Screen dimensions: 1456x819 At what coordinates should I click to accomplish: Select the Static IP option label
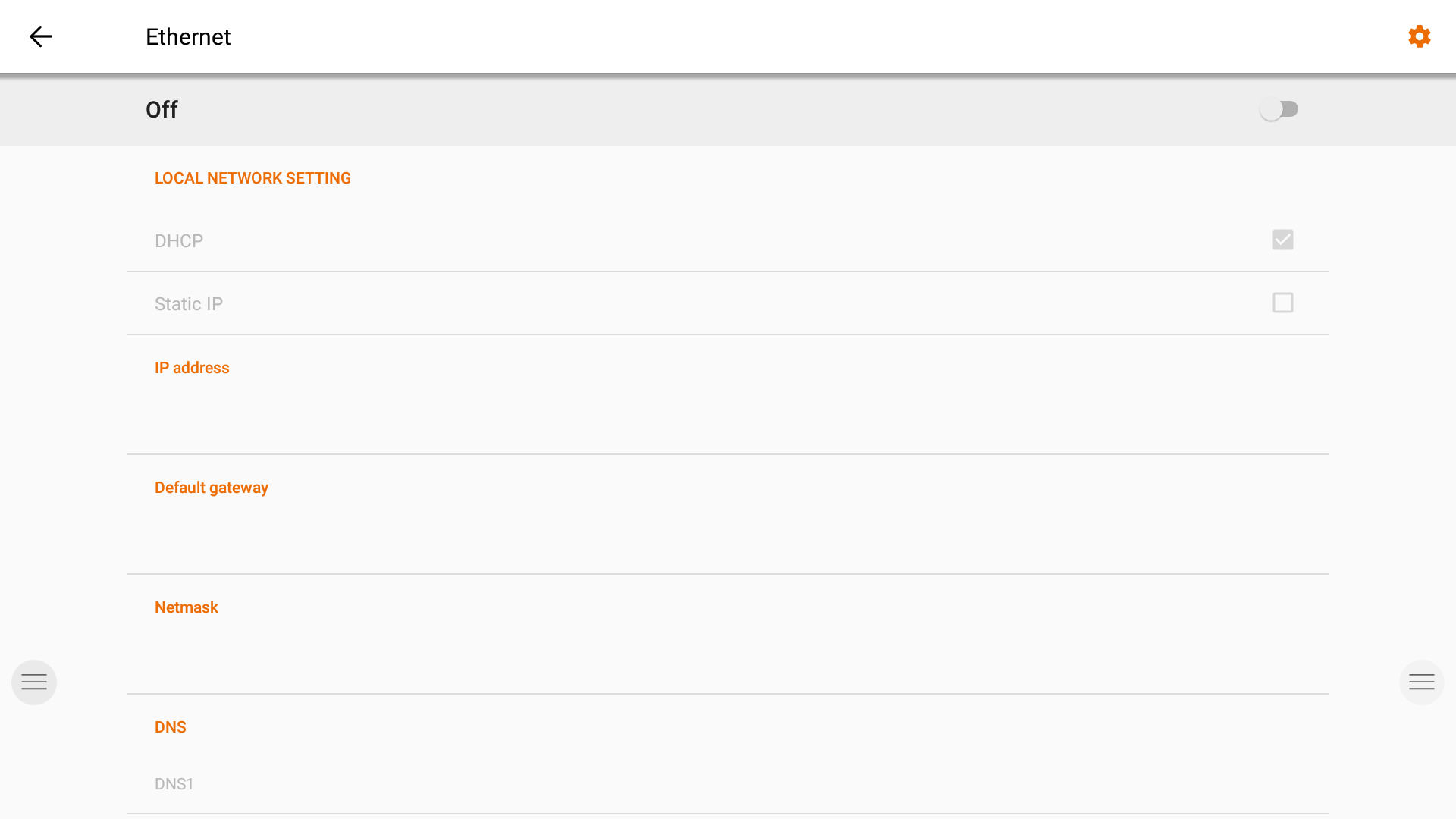pyautogui.click(x=189, y=304)
